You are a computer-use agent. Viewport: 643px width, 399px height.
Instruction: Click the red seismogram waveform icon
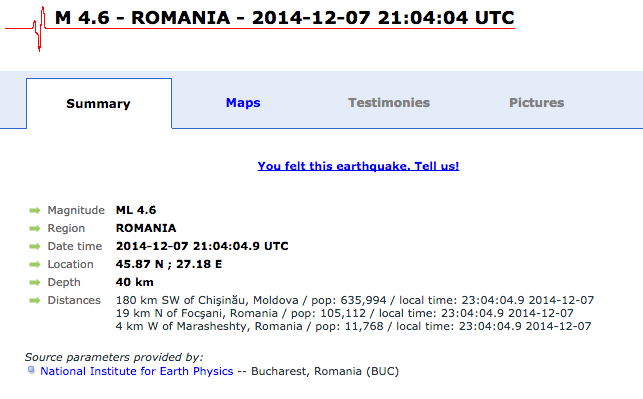39,29
